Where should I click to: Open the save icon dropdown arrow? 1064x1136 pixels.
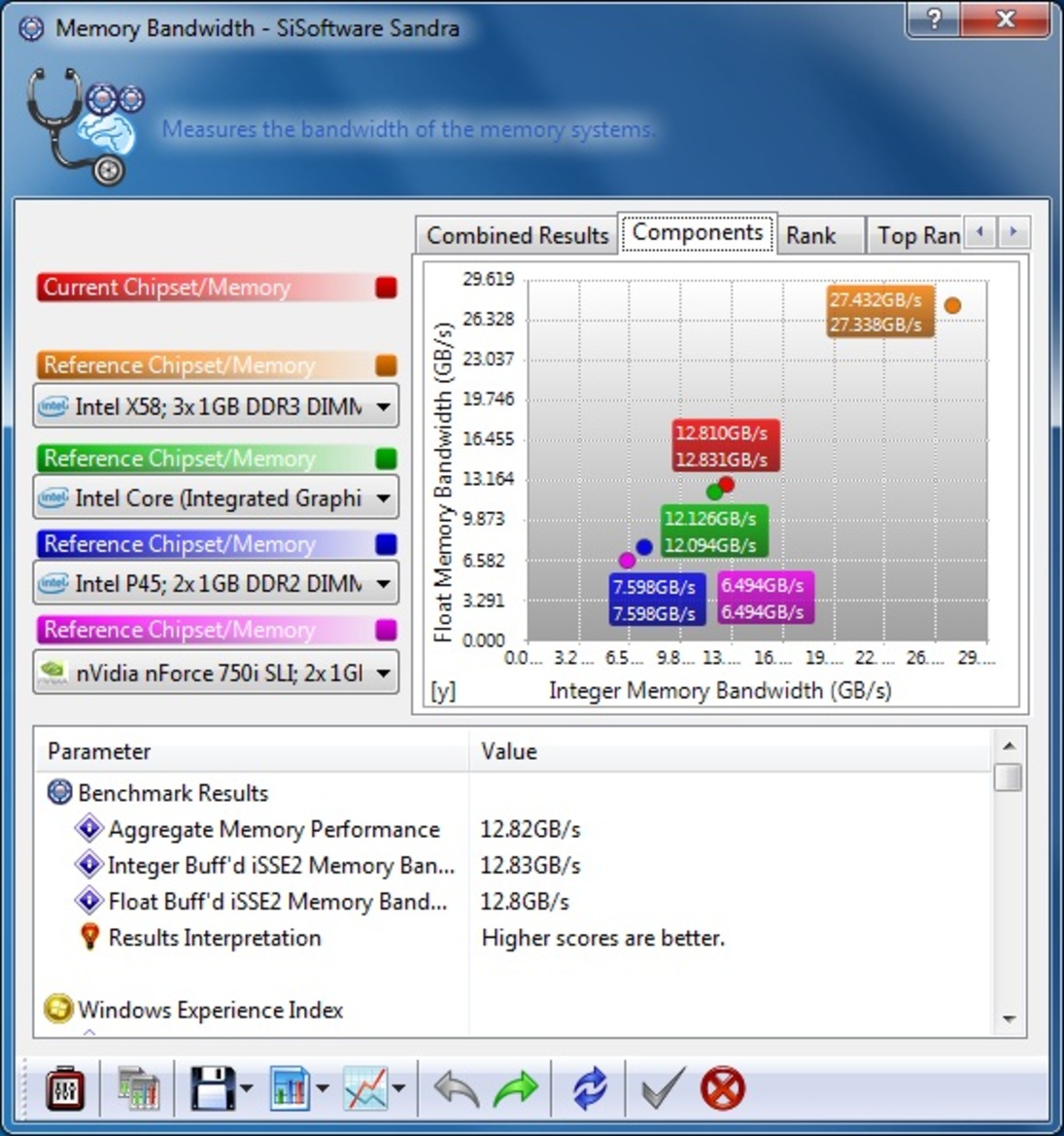pos(246,1088)
